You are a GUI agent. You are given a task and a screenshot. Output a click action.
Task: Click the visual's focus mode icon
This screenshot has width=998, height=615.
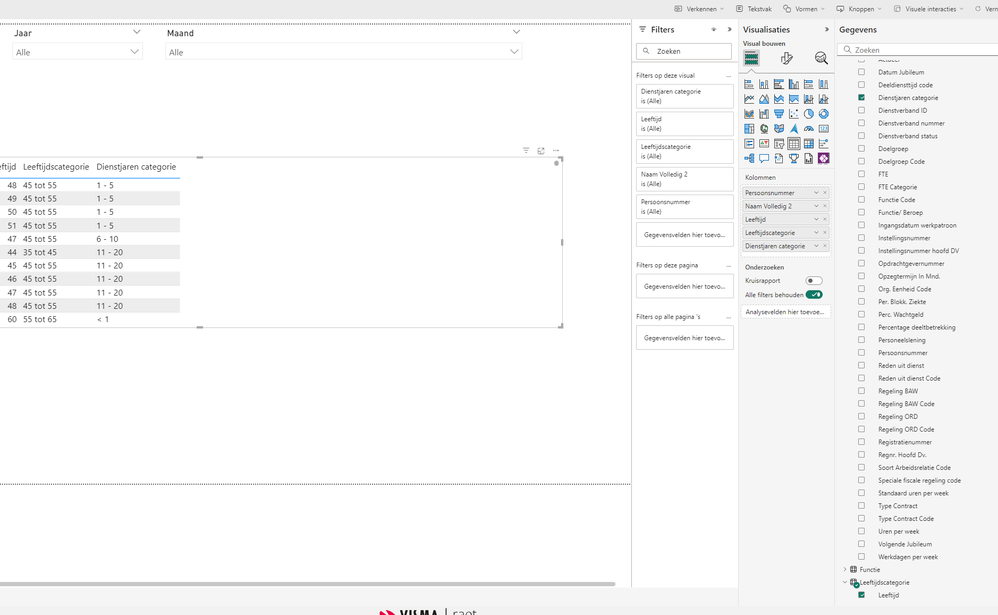click(x=541, y=151)
